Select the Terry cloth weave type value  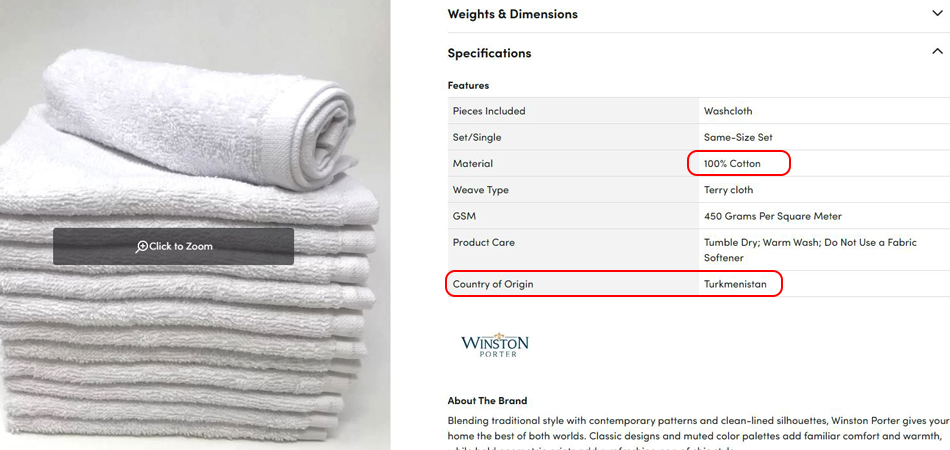click(728, 190)
